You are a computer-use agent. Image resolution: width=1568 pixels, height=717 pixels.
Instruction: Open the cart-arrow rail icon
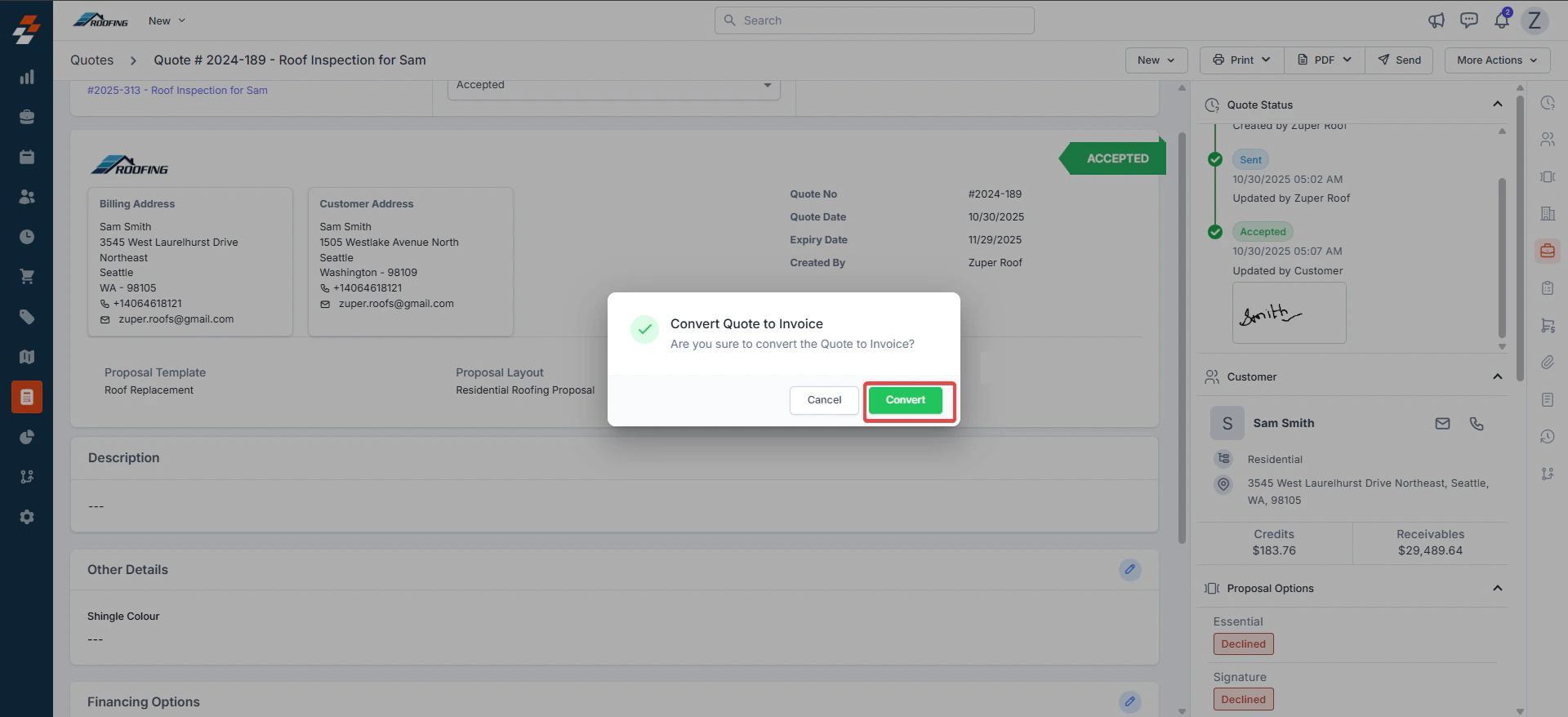1548,325
